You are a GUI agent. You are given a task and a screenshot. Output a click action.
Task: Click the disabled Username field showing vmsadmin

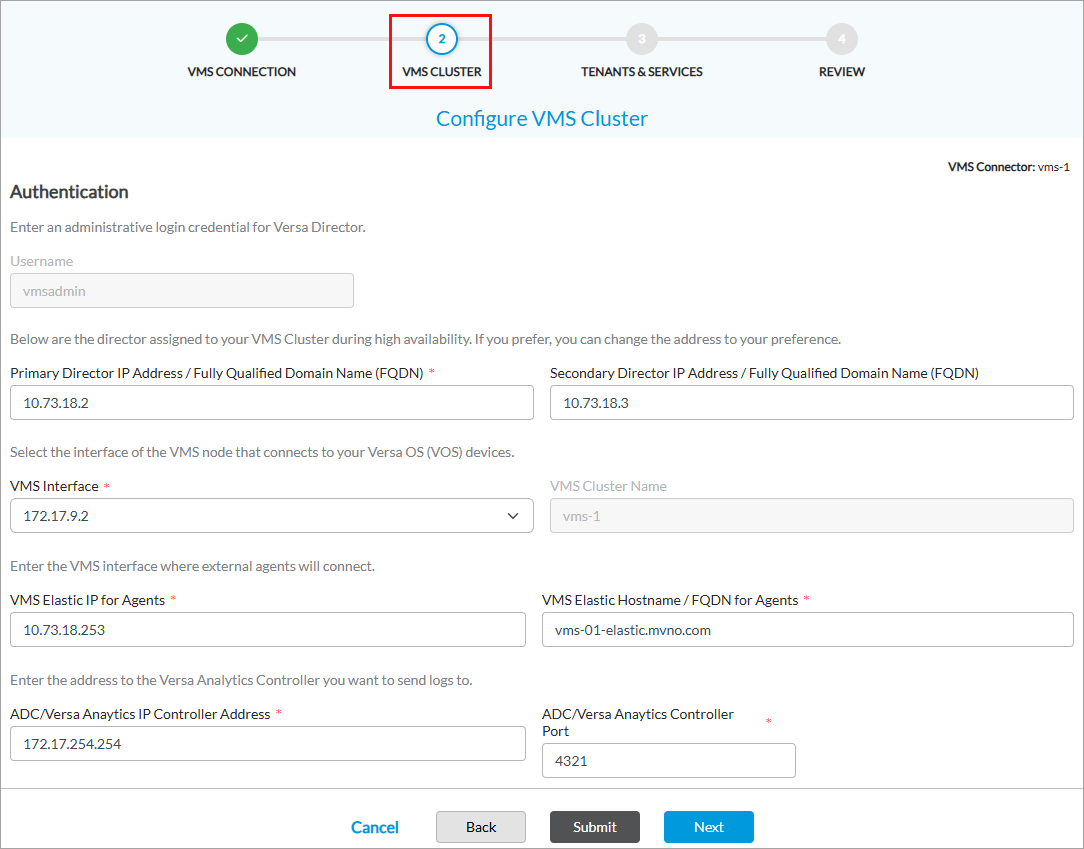tap(181, 290)
